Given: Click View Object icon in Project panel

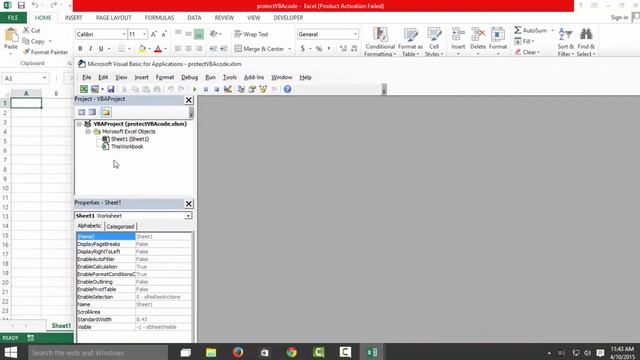Looking at the screenshot, I should (93, 112).
